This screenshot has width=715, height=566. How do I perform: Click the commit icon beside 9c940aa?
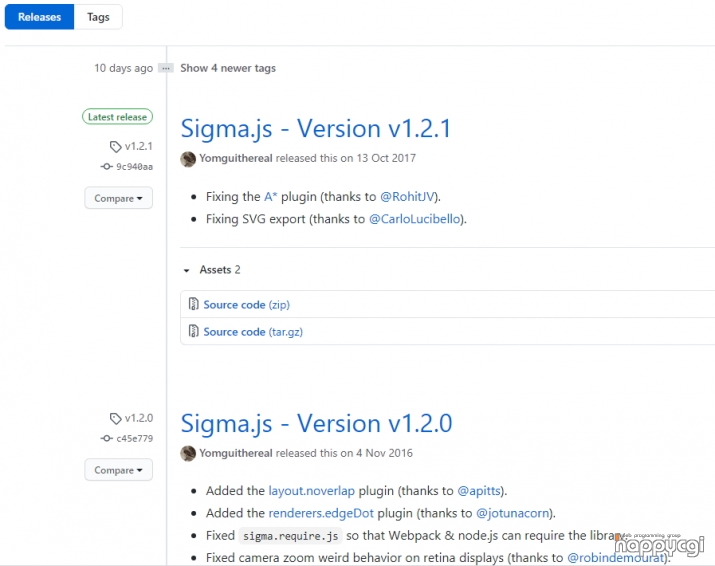pyautogui.click(x=106, y=166)
